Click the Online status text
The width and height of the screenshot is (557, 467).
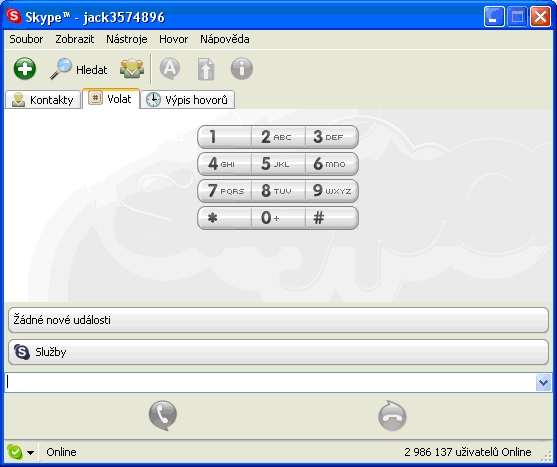pos(61,452)
